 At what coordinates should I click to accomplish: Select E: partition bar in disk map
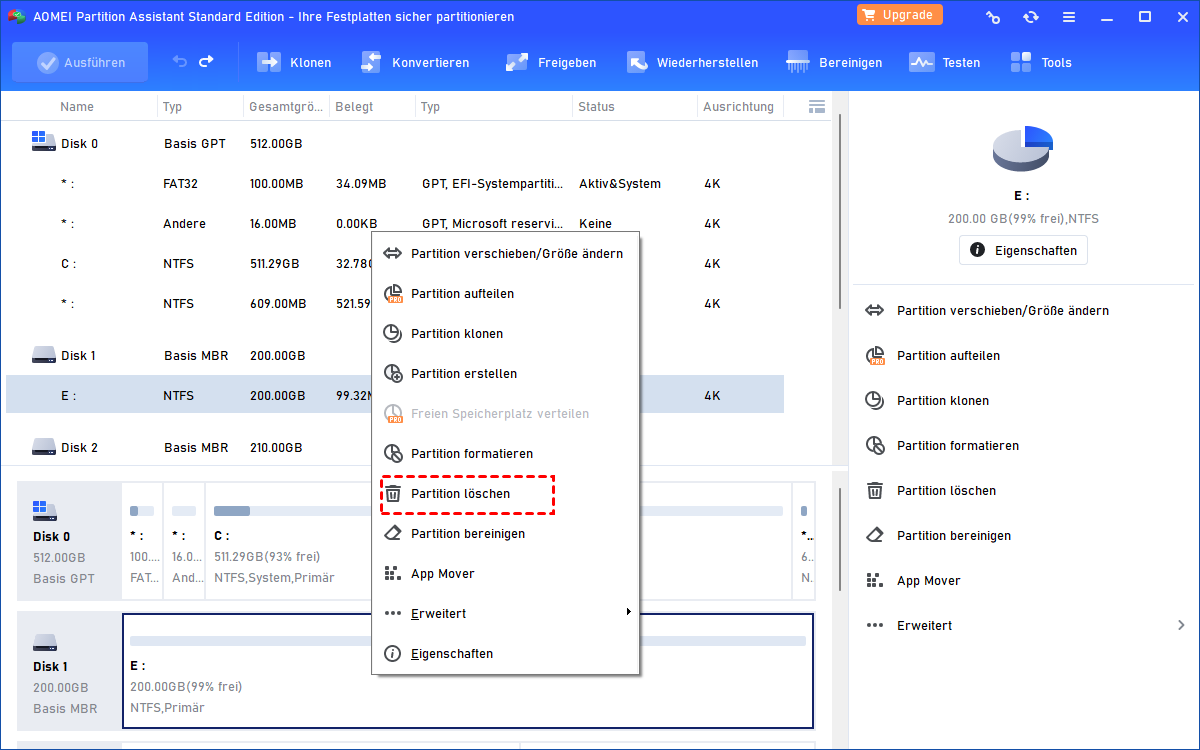point(467,671)
